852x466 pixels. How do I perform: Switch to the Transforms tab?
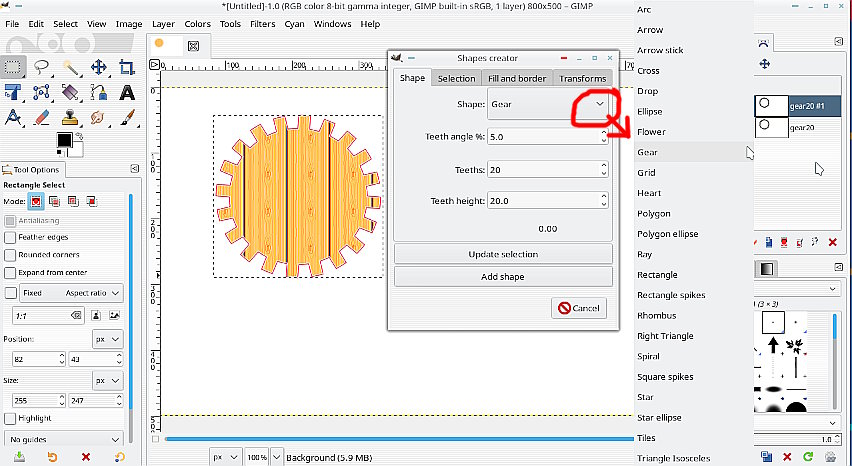(x=582, y=78)
